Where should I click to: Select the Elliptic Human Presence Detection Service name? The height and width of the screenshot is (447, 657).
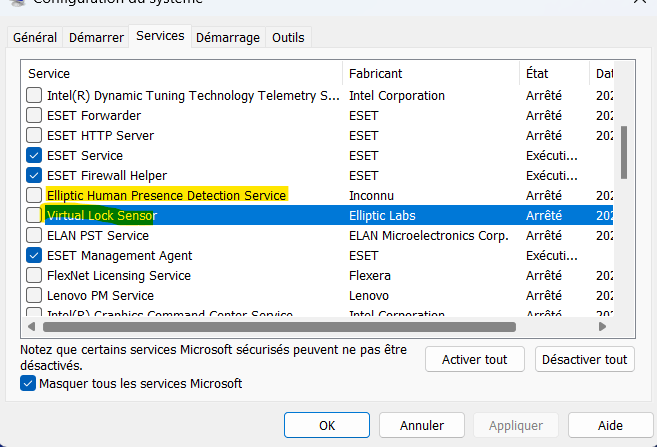click(x=166, y=195)
